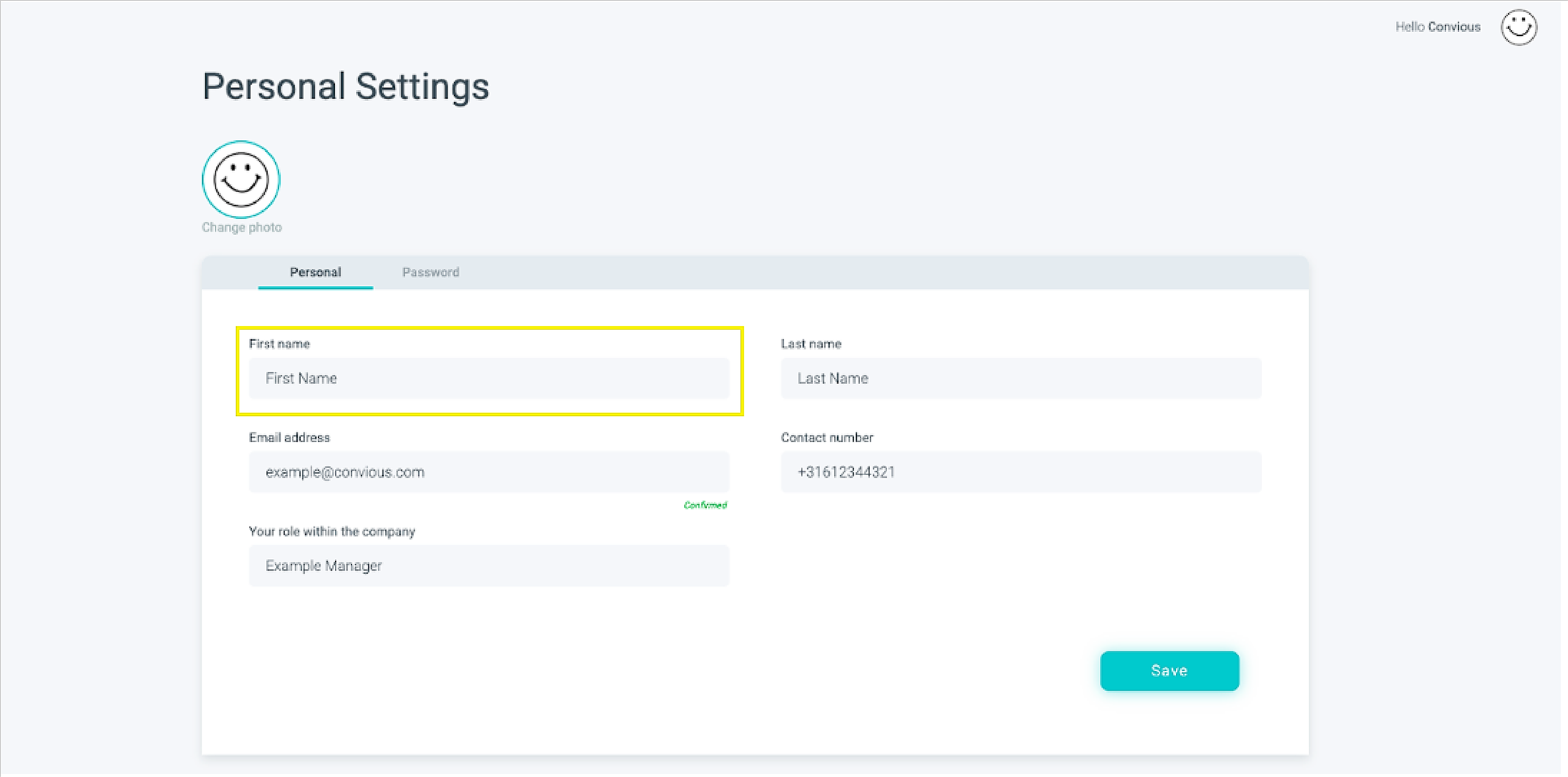Viewport: 1568px width, 777px height.
Task: Click the "First name" field label
Action: [x=279, y=344]
